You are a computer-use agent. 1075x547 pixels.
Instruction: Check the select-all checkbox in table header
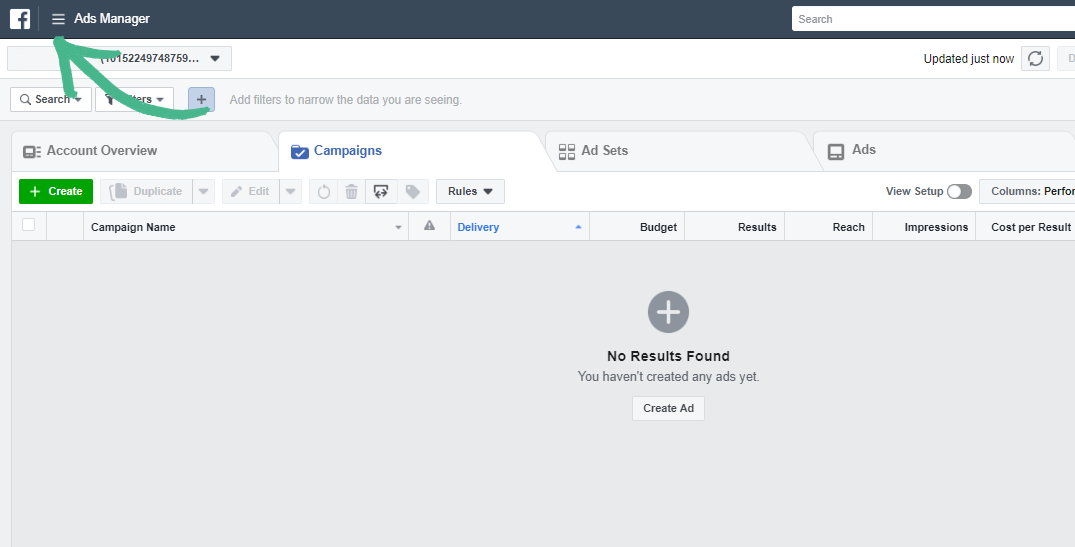pos(28,225)
